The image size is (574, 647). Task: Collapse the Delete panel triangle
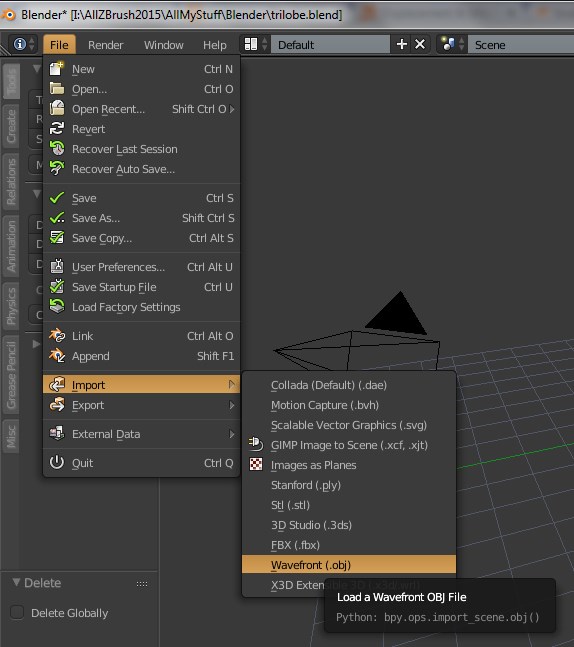16,582
